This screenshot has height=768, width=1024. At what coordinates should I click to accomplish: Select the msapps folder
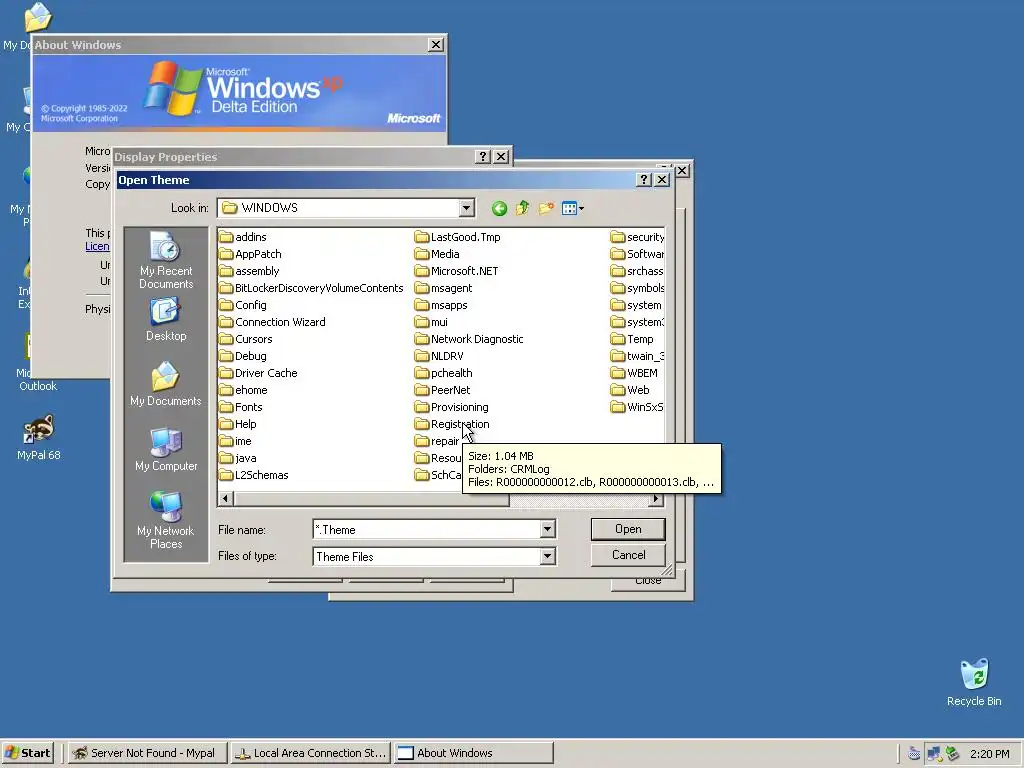pyautogui.click(x=441, y=305)
